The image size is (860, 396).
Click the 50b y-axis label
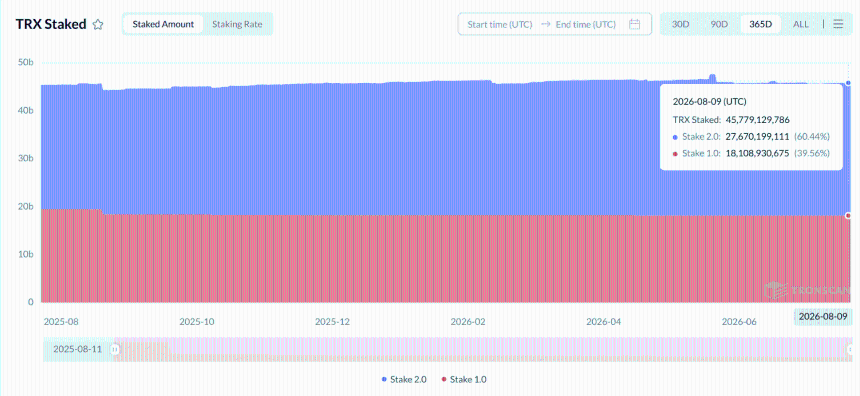[26, 63]
